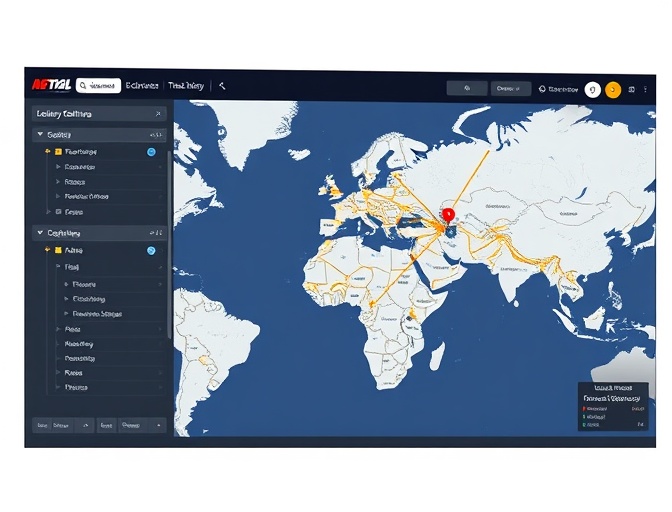Click the red app logo in the top bar
The image size is (672, 512).
(x=51, y=85)
